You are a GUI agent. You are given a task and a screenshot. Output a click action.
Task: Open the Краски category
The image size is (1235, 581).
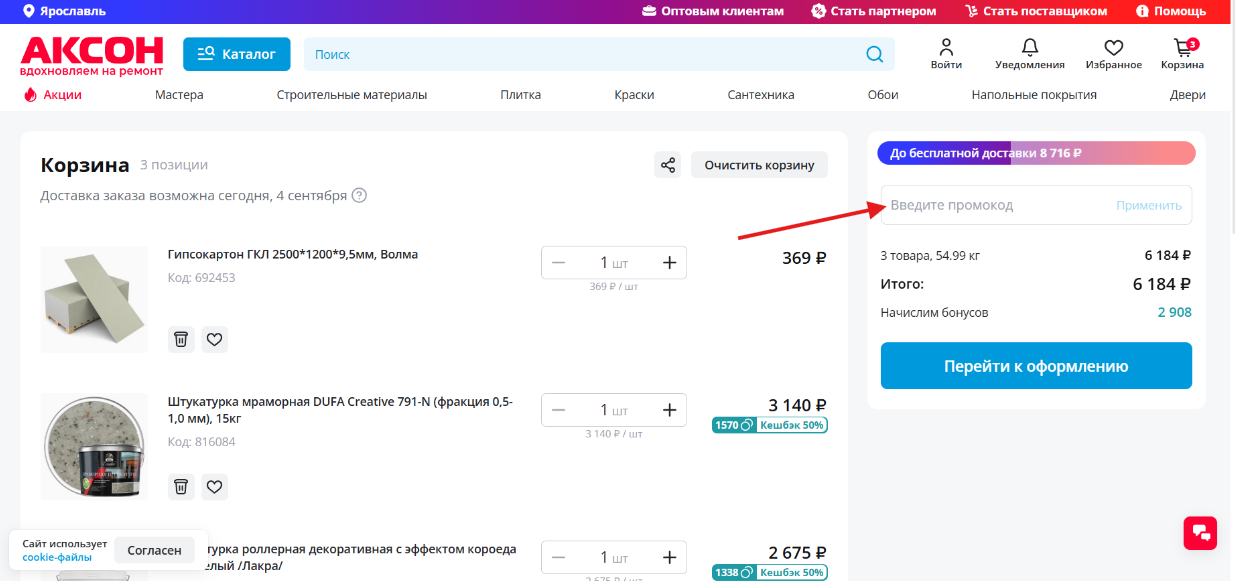pos(635,95)
